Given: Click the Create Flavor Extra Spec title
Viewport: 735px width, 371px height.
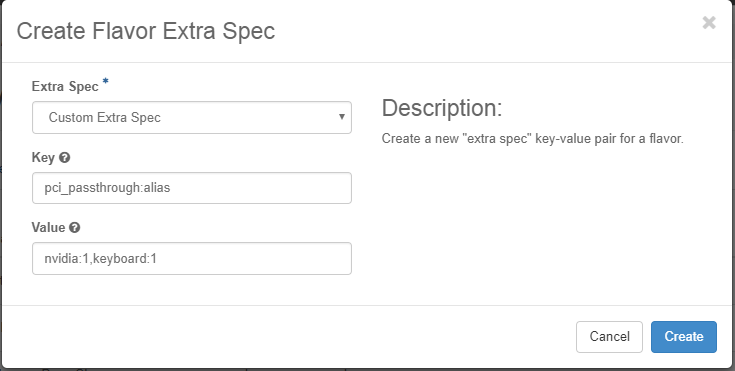Looking at the screenshot, I should tap(146, 31).
